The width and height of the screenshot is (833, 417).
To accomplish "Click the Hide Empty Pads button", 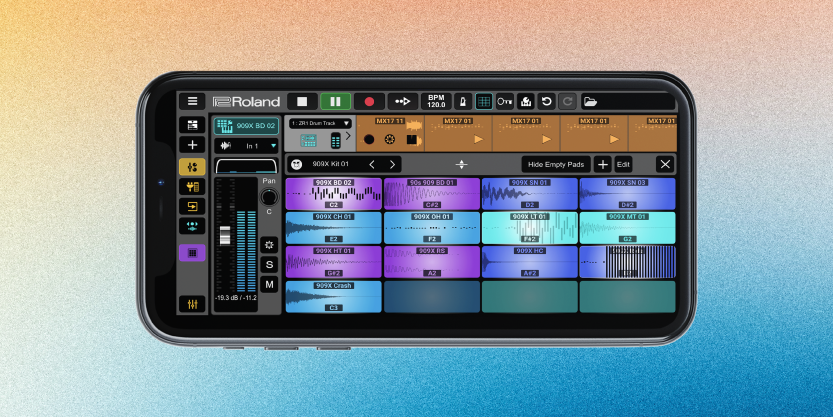I will click(556, 164).
